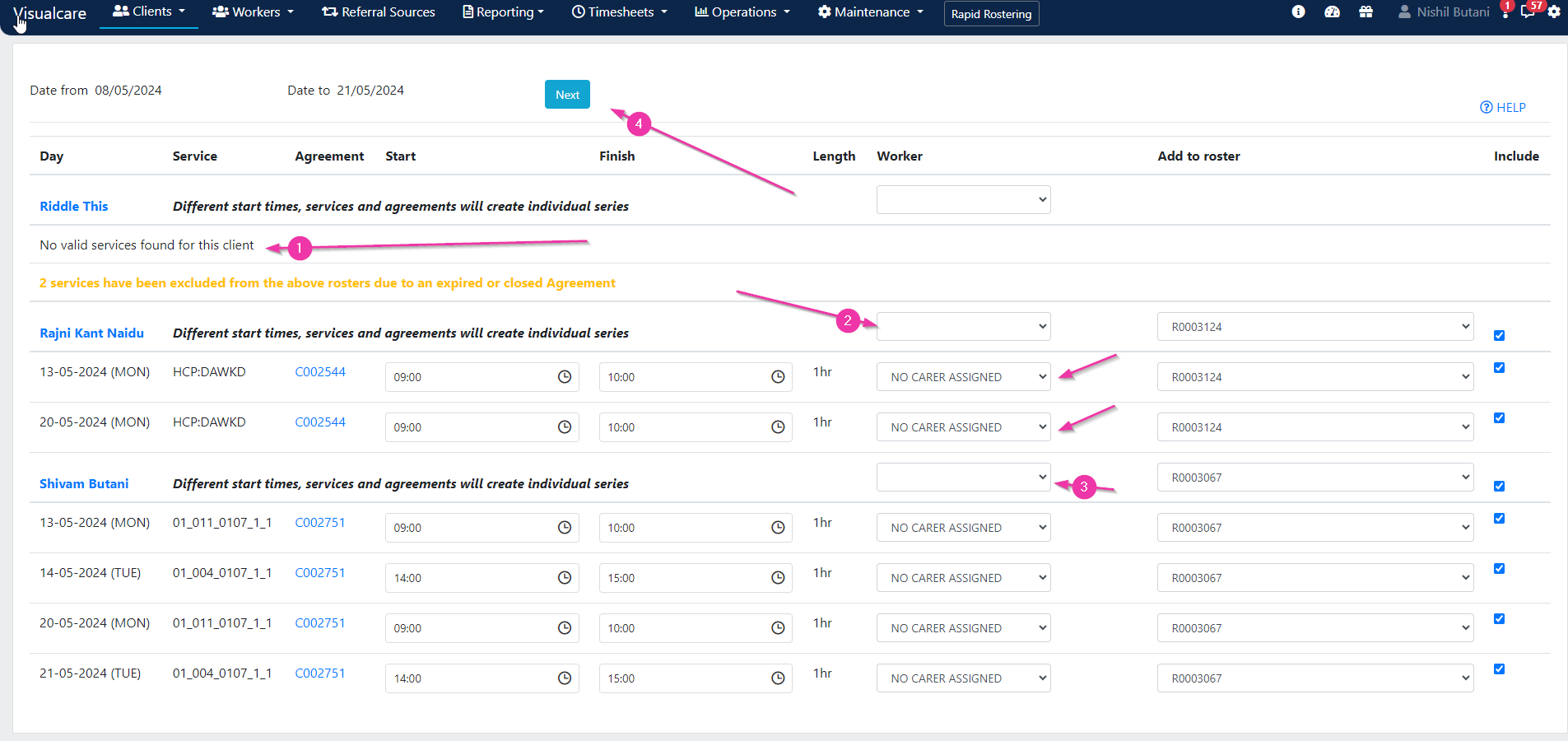This screenshot has width=1568, height=741.
Task: Open roster dropdown for Shivam 21-05-2024 row
Action: (1315, 678)
